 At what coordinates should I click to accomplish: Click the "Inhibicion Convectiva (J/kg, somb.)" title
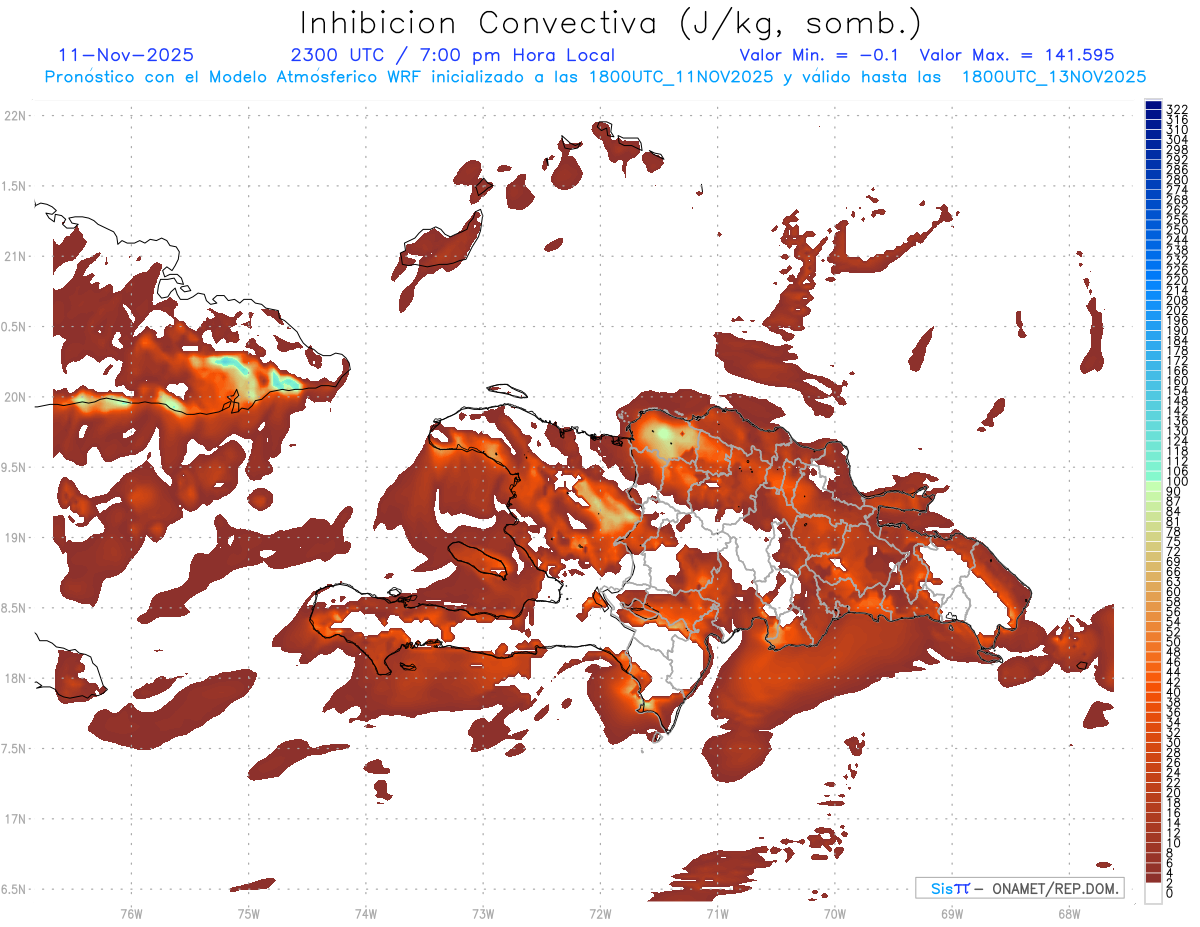pyautogui.click(x=610, y=23)
